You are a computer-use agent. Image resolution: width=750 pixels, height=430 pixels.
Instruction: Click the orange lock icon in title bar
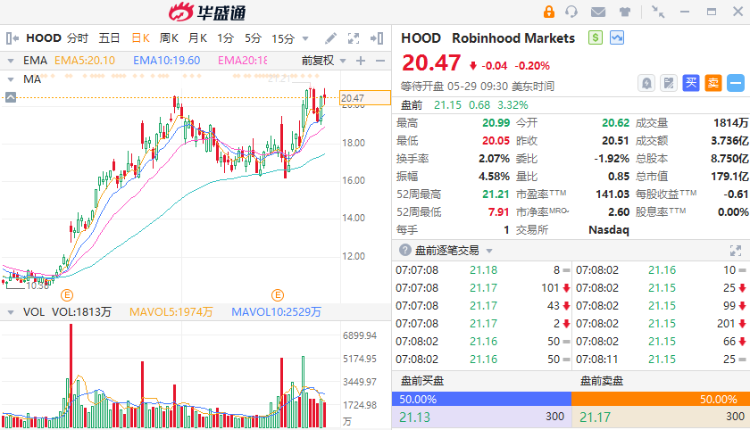[549, 11]
